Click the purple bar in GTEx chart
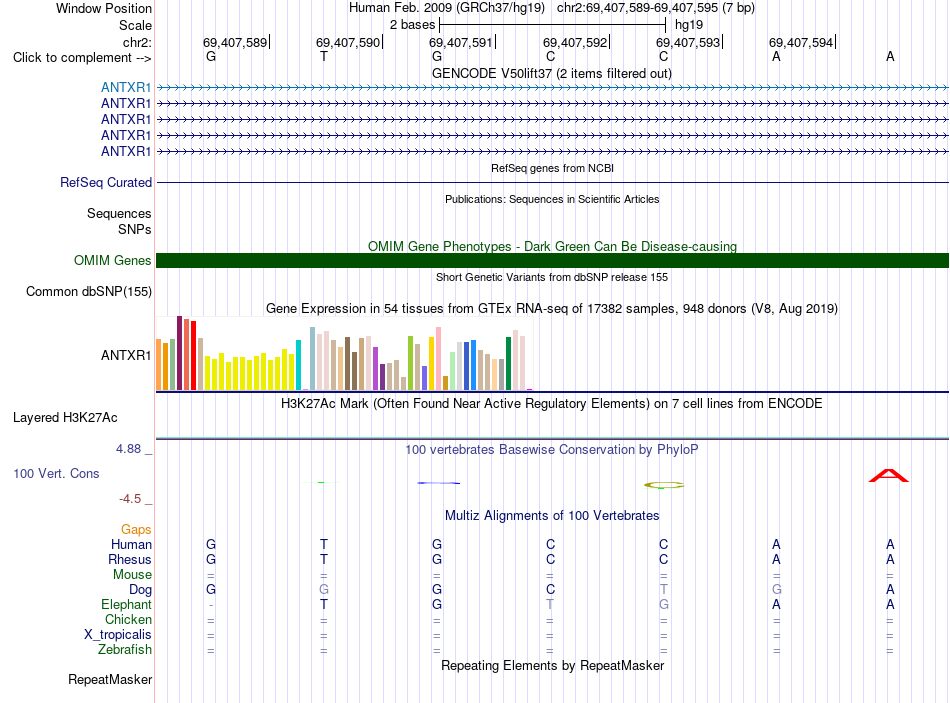The image size is (950, 703). (375, 368)
